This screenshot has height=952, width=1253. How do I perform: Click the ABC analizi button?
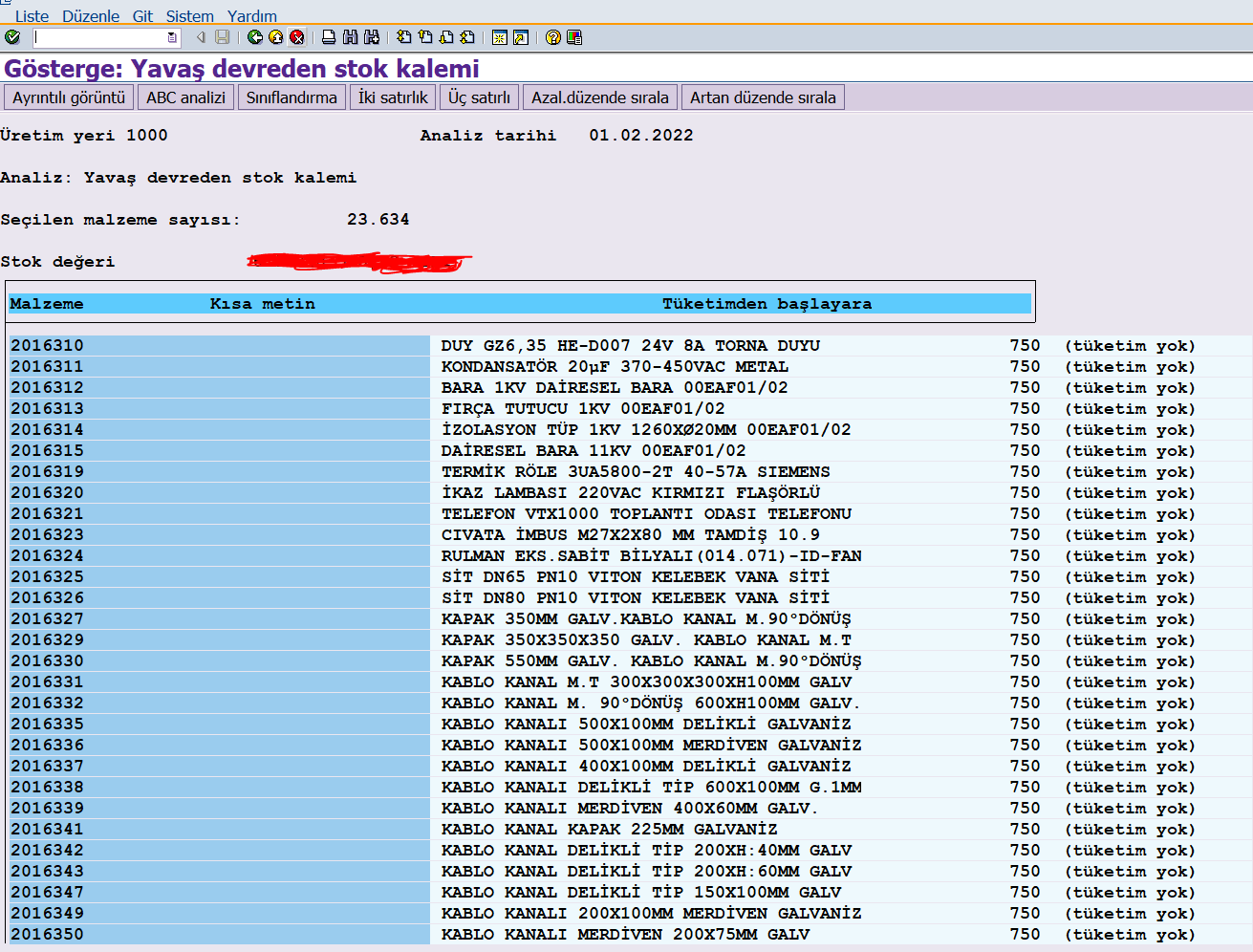click(185, 97)
